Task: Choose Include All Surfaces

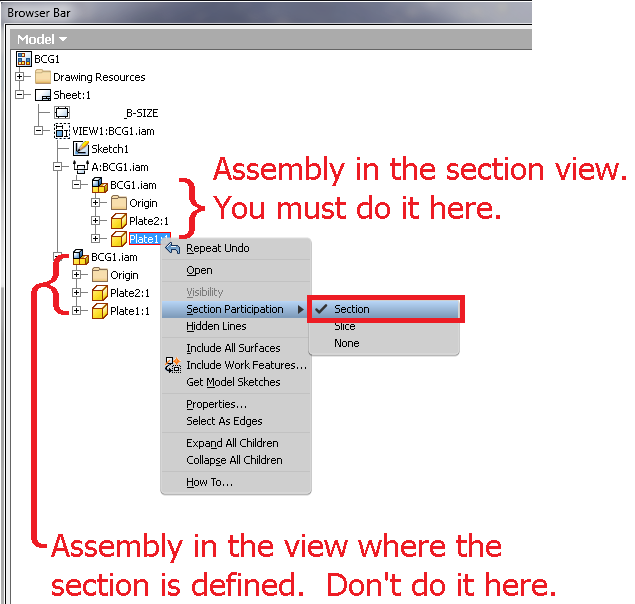Action: tap(236, 348)
